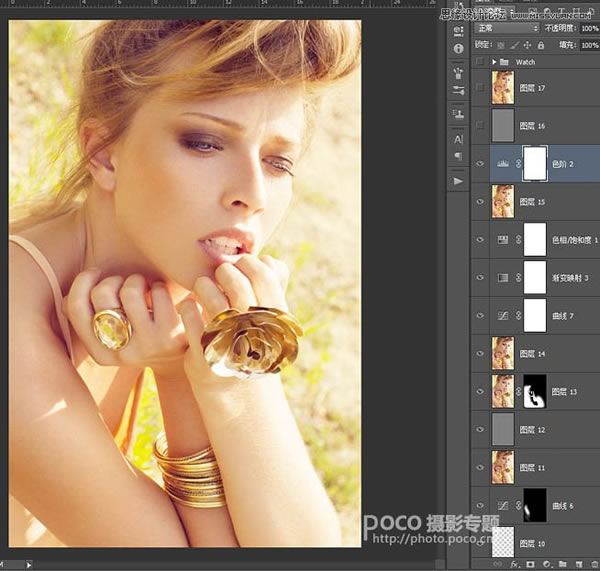600x571 pixels.
Task: Select the 色阶 2 layer mask thumbnail
Action: (x=535, y=164)
